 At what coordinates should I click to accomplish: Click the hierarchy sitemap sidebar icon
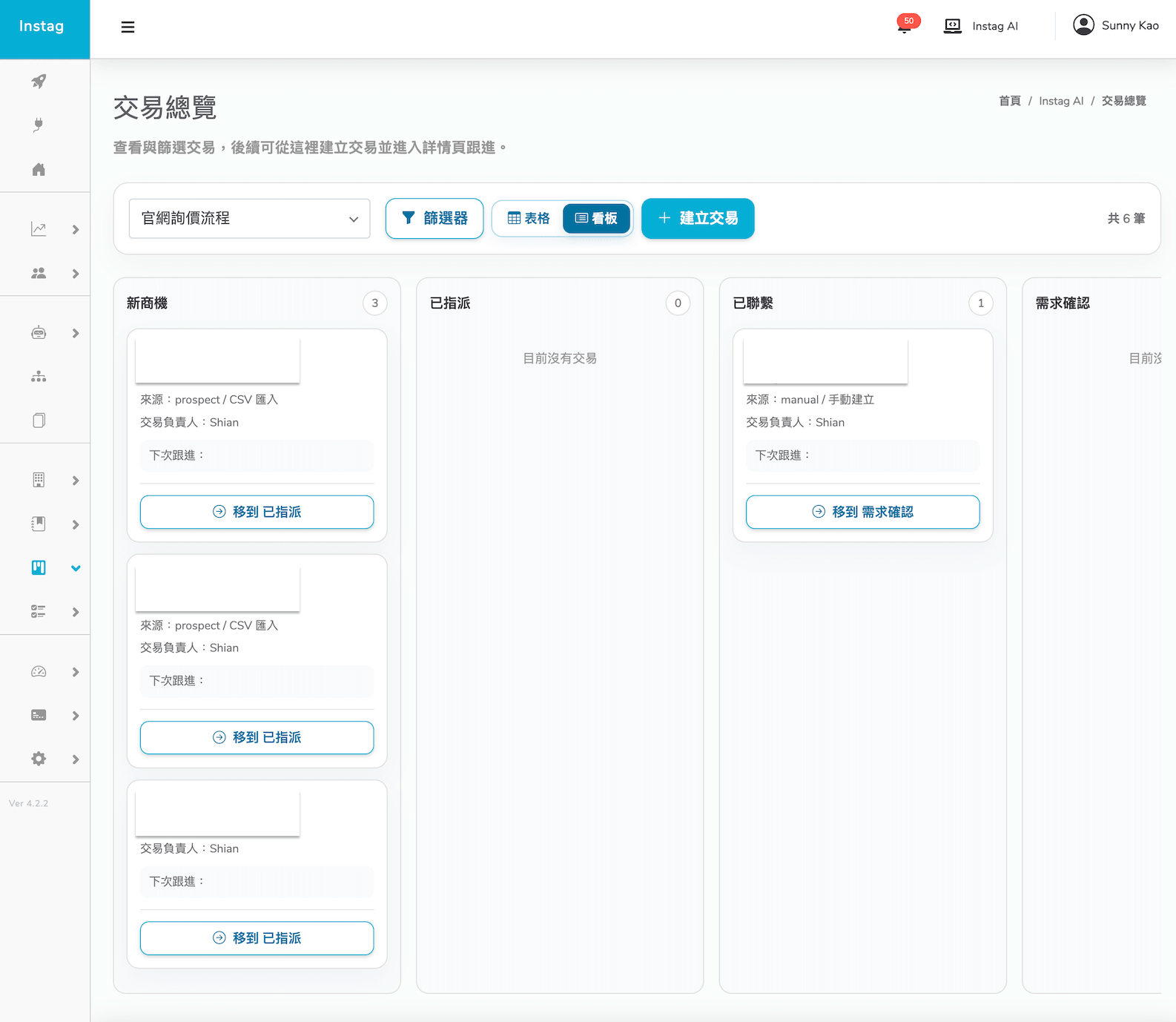point(39,377)
